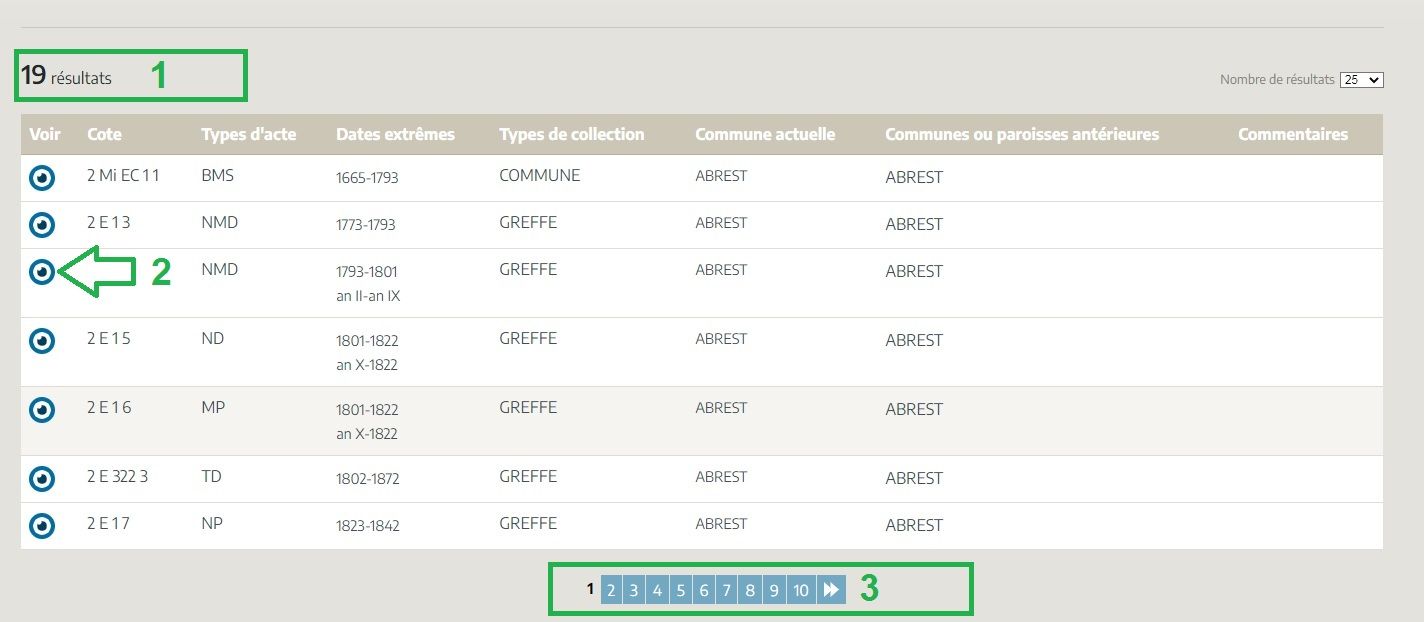Open eye icon for 2 E 15 record
Viewport: 1427px width, 622px height.
coord(41,341)
